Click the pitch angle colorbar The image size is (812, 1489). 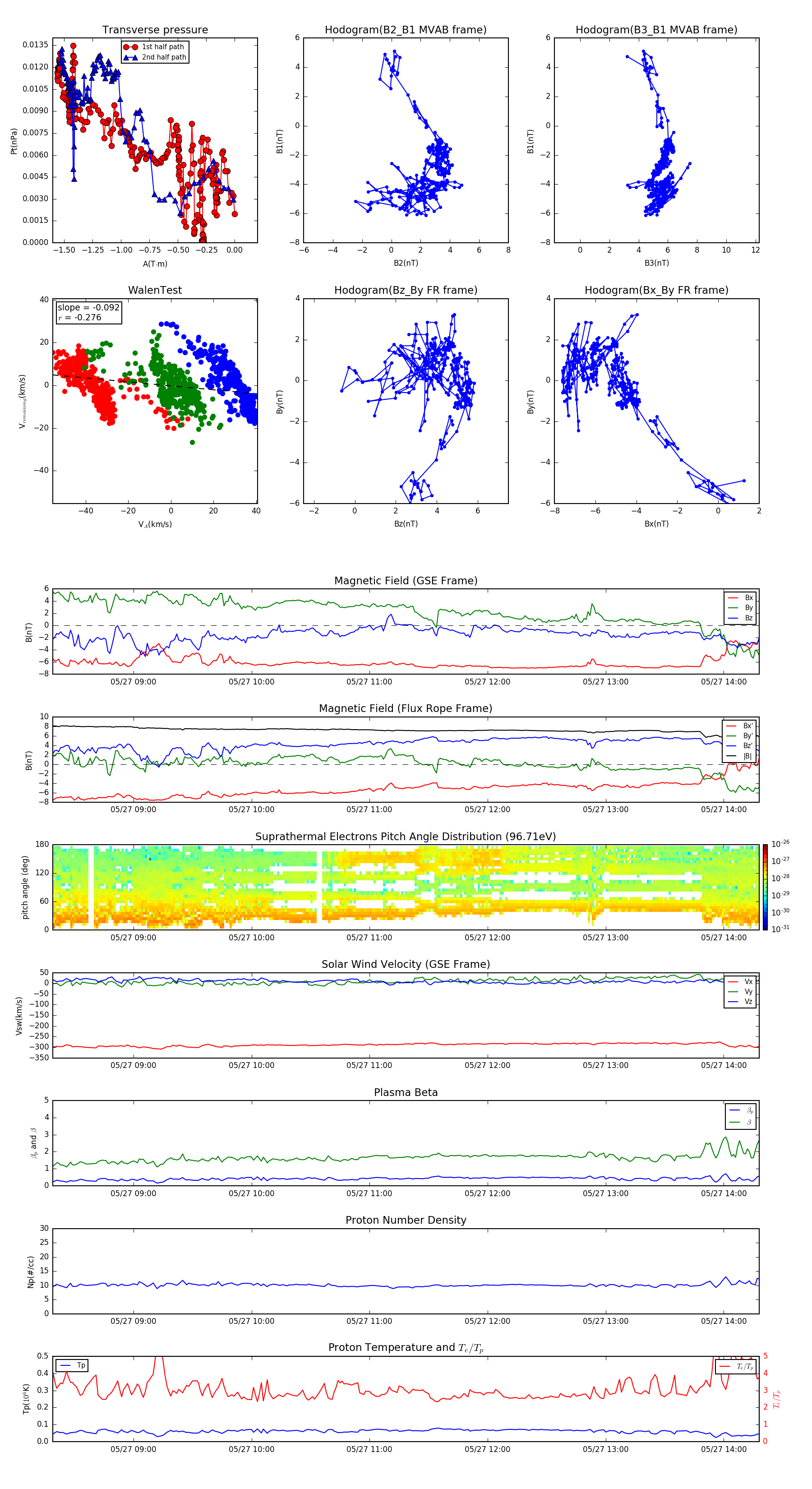click(765, 887)
